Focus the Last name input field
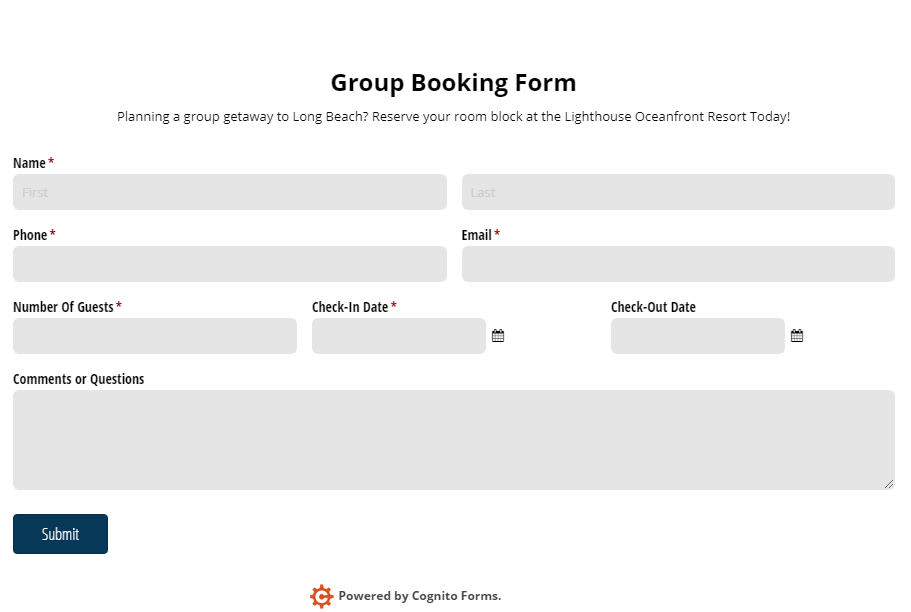 pos(678,192)
